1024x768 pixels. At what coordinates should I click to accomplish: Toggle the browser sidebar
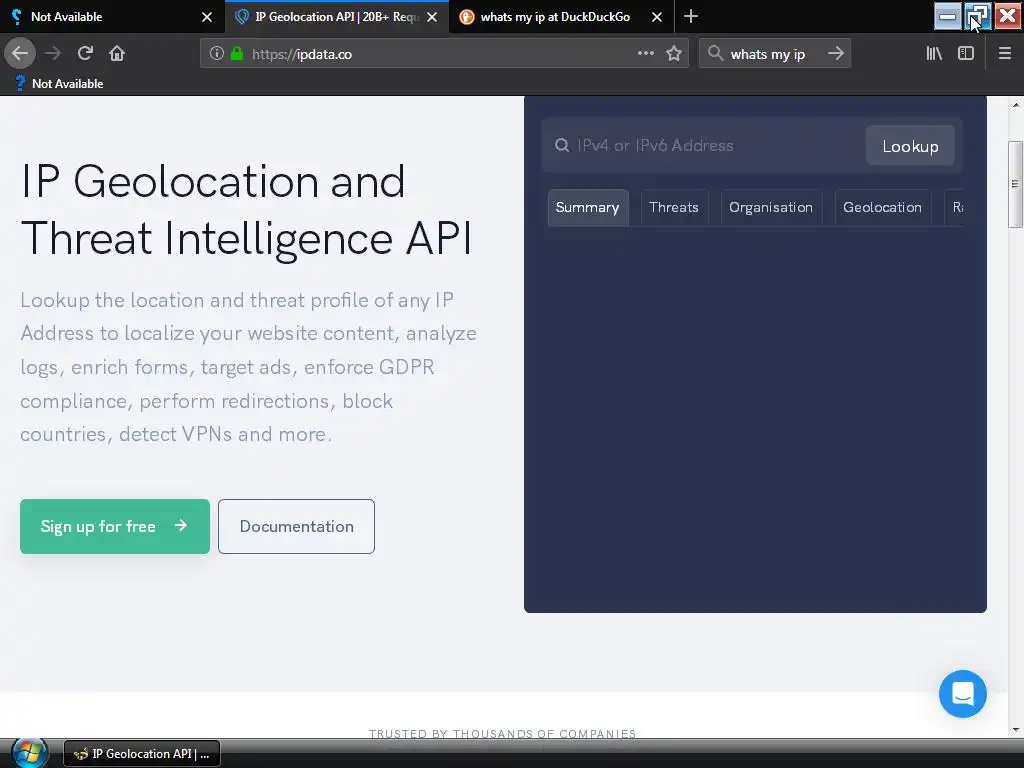(966, 54)
